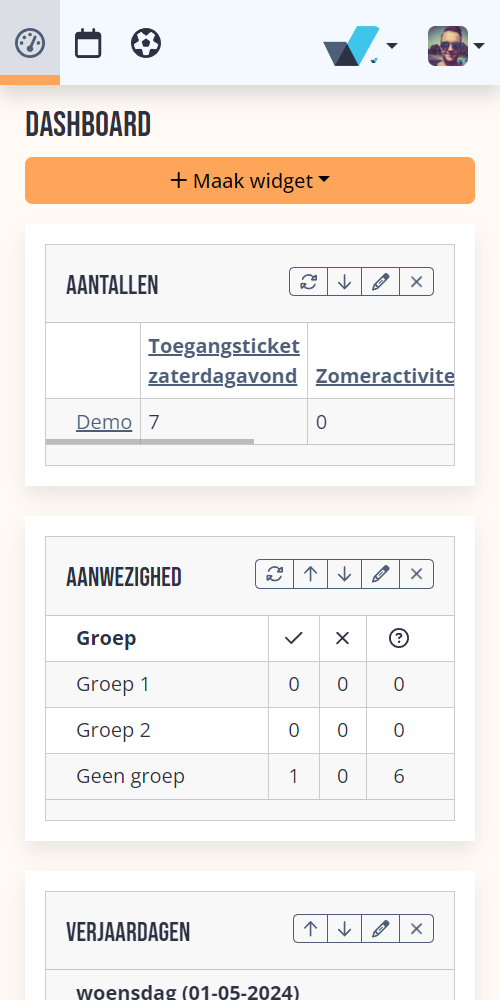The width and height of the screenshot is (500, 1000).
Task: Edit the Aanwezigheid widget
Action: [380, 574]
